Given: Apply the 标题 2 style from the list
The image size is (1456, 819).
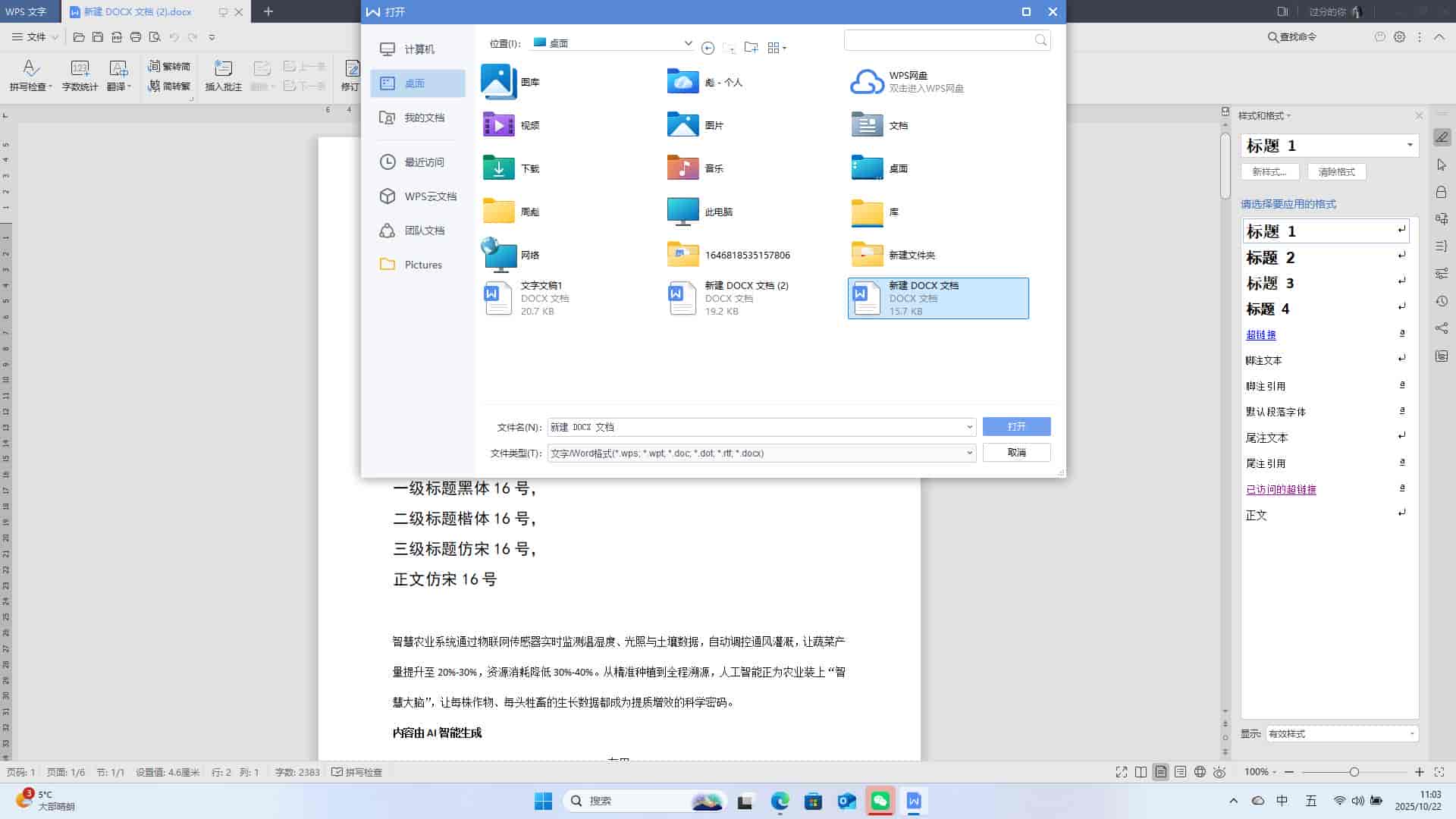Looking at the screenshot, I should coord(1326,257).
